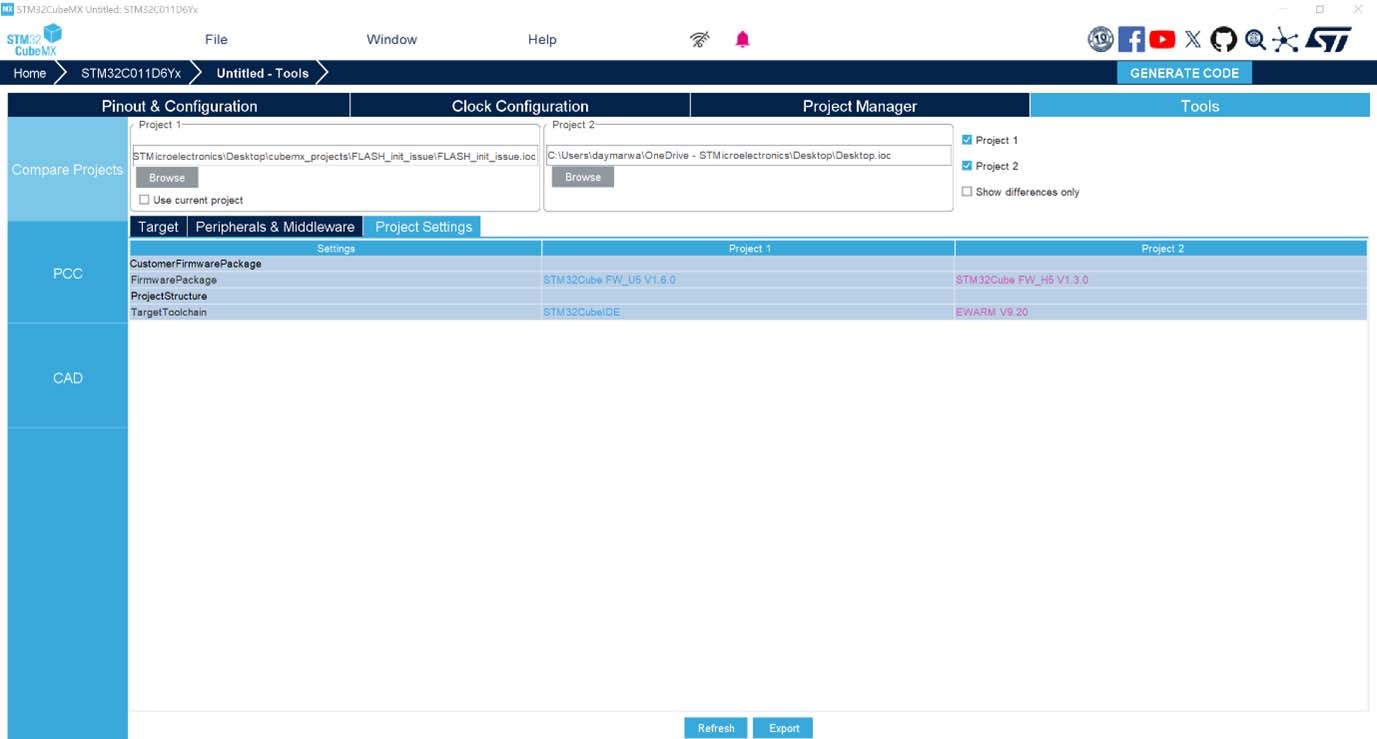Open the Project Manager tab
Screen dimensions: 1377x739
(x=860, y=106)
